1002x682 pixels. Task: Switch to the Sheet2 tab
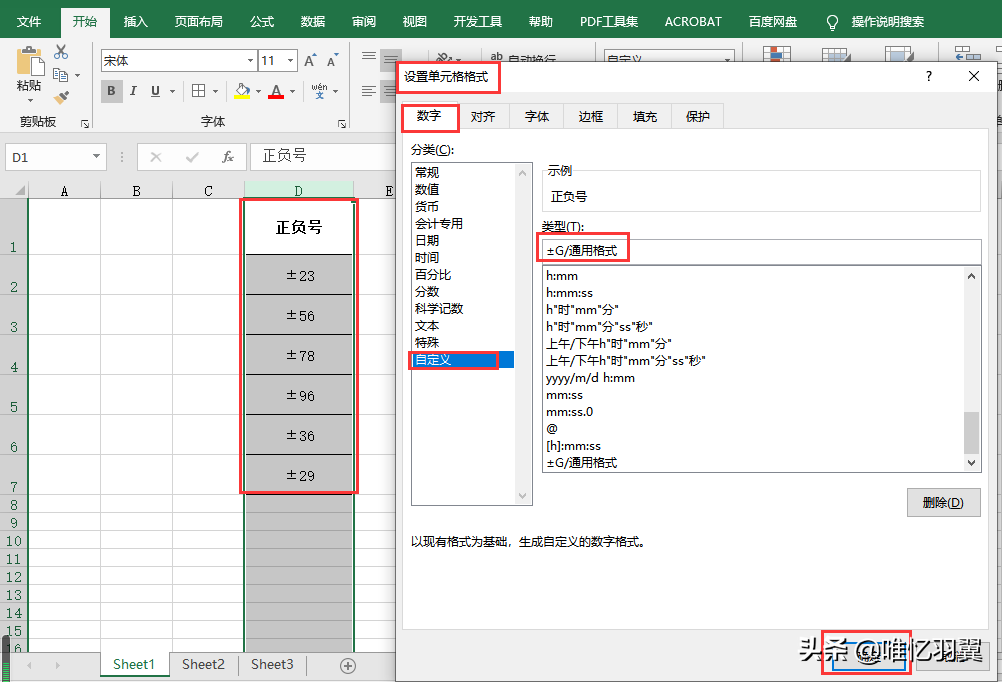(203, 665)
